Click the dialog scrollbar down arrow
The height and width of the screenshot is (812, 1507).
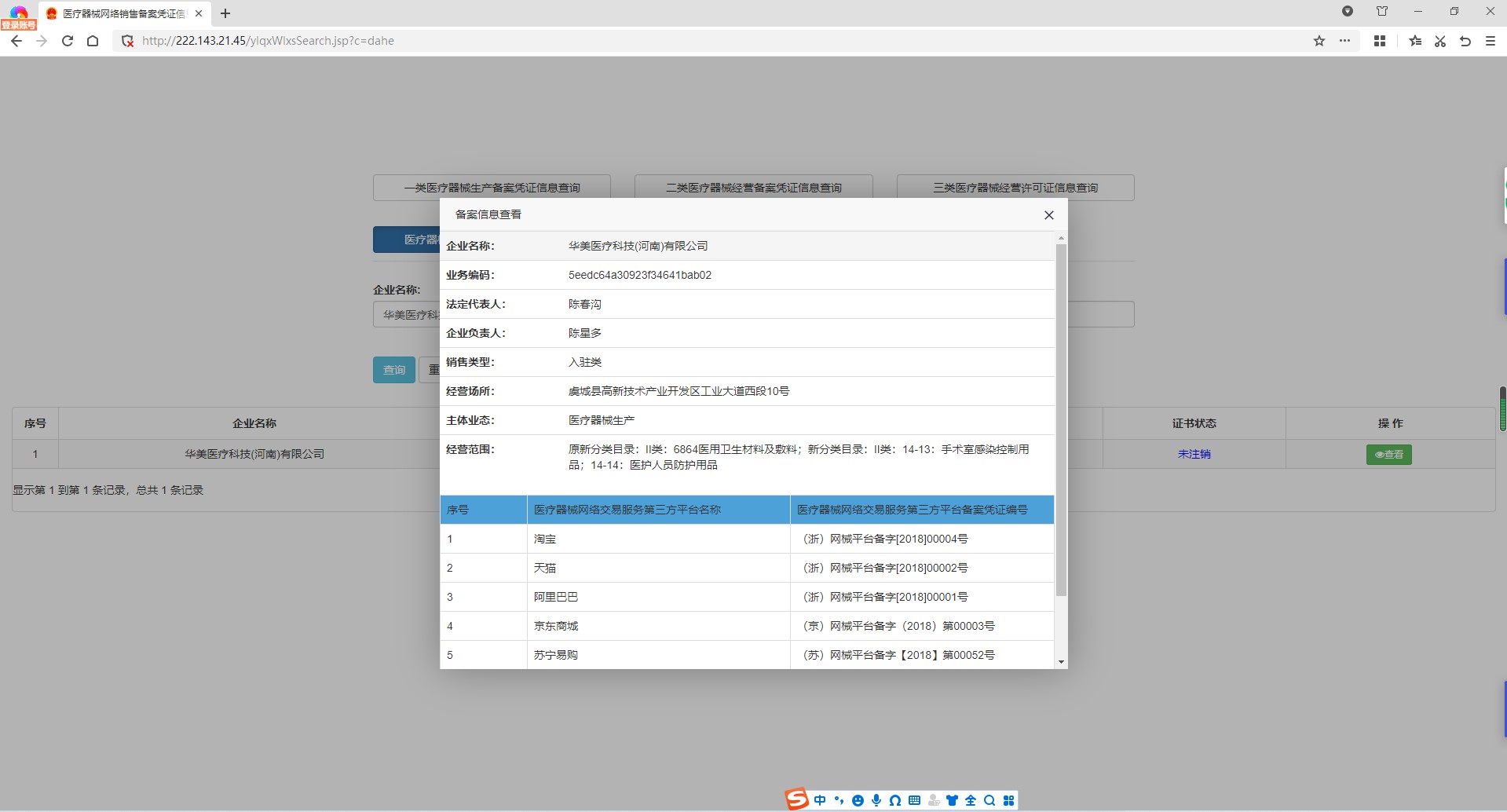(x=1061, y=662)
